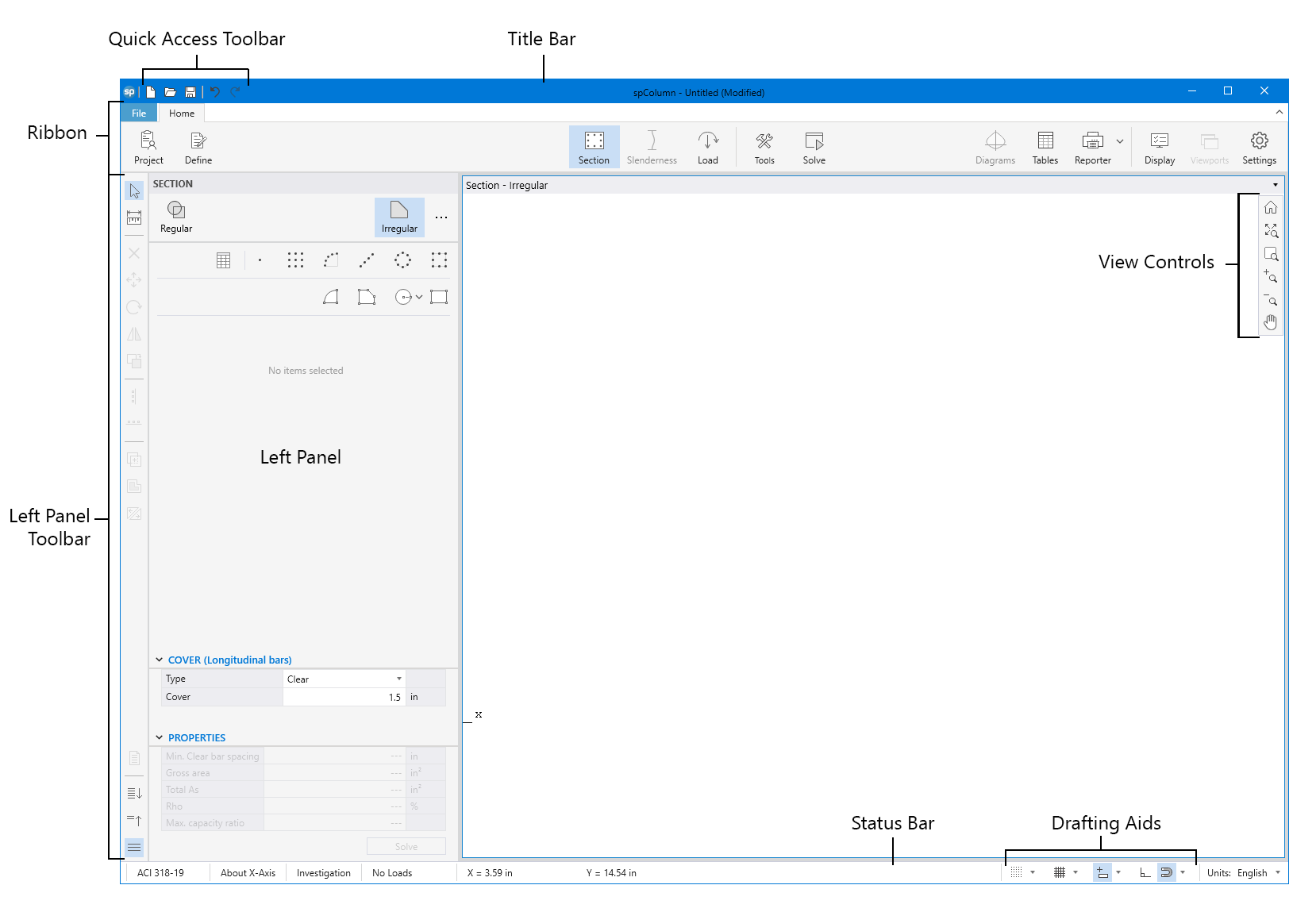Open the cover Type dropdown

344,679
